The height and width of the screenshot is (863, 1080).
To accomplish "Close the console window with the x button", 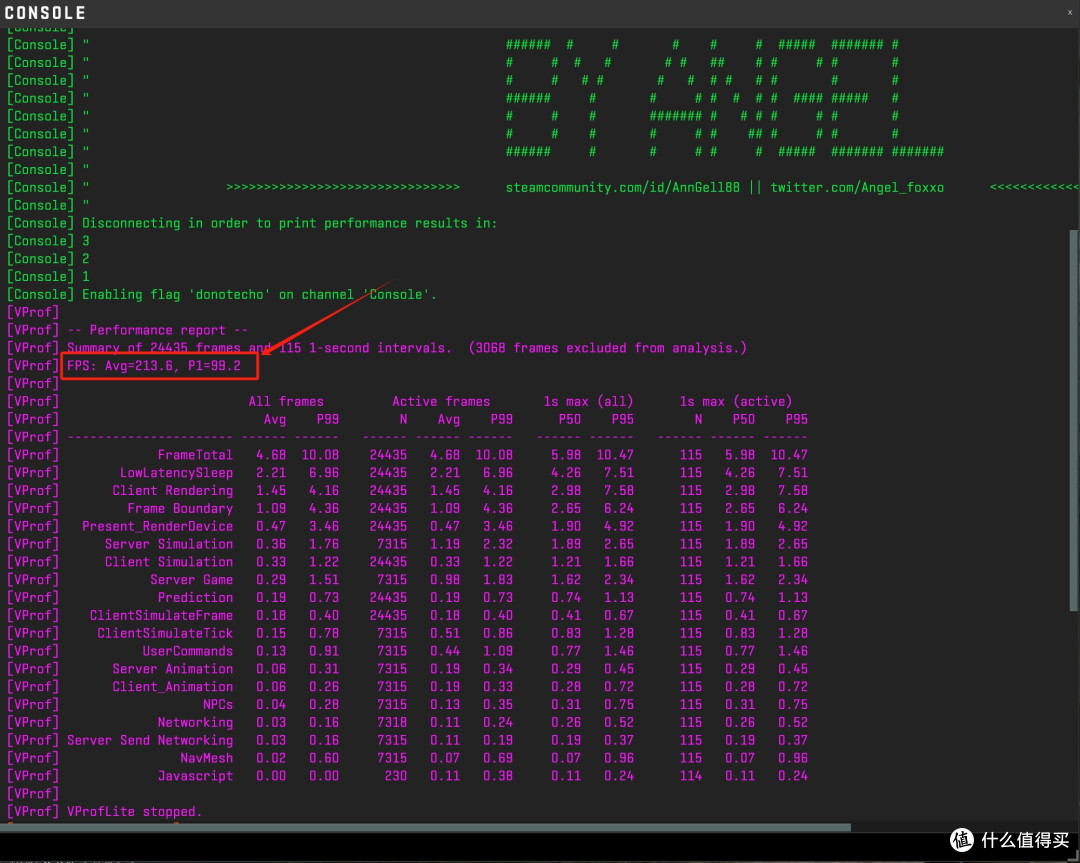I will tap(1070, 12).
